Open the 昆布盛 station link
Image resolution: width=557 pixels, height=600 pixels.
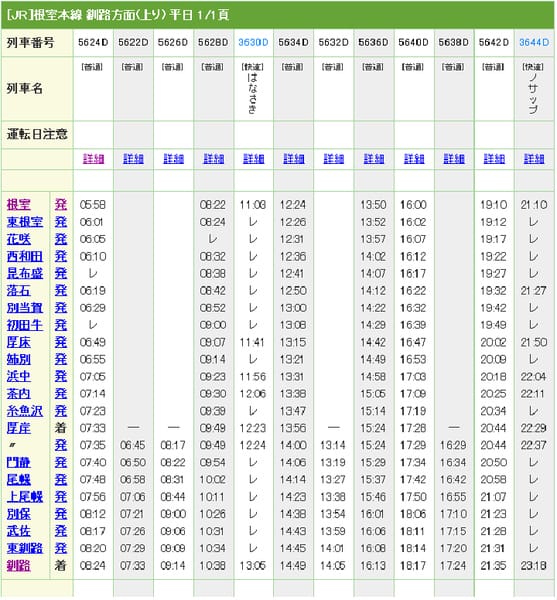pos(25,274)
